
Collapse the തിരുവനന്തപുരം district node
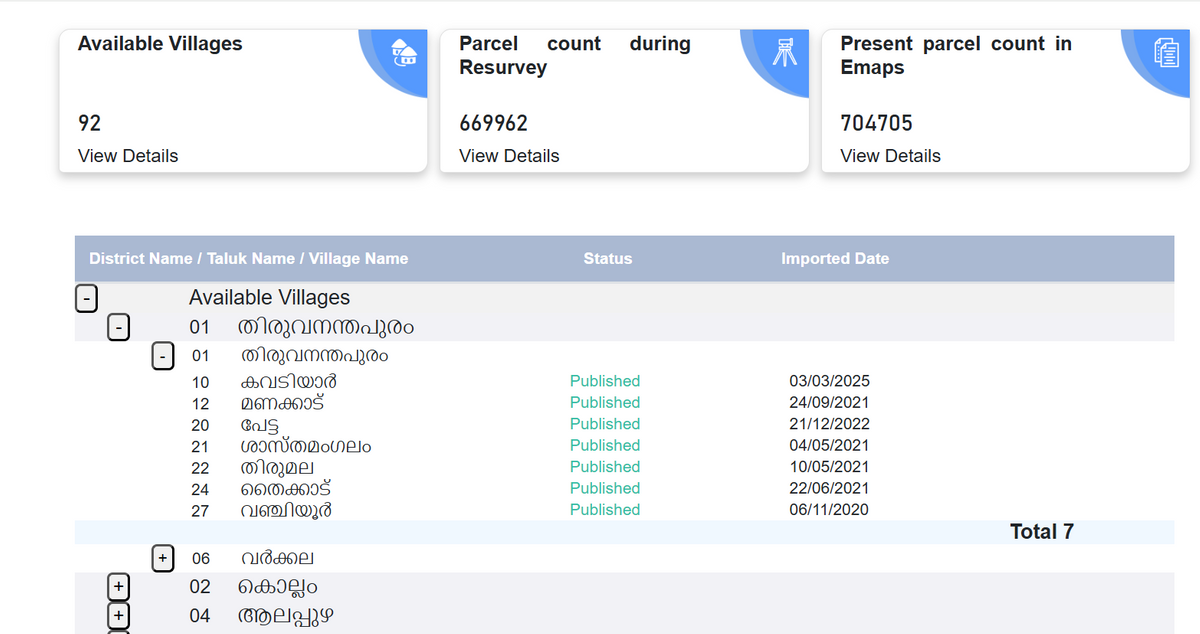coord(118,327)
